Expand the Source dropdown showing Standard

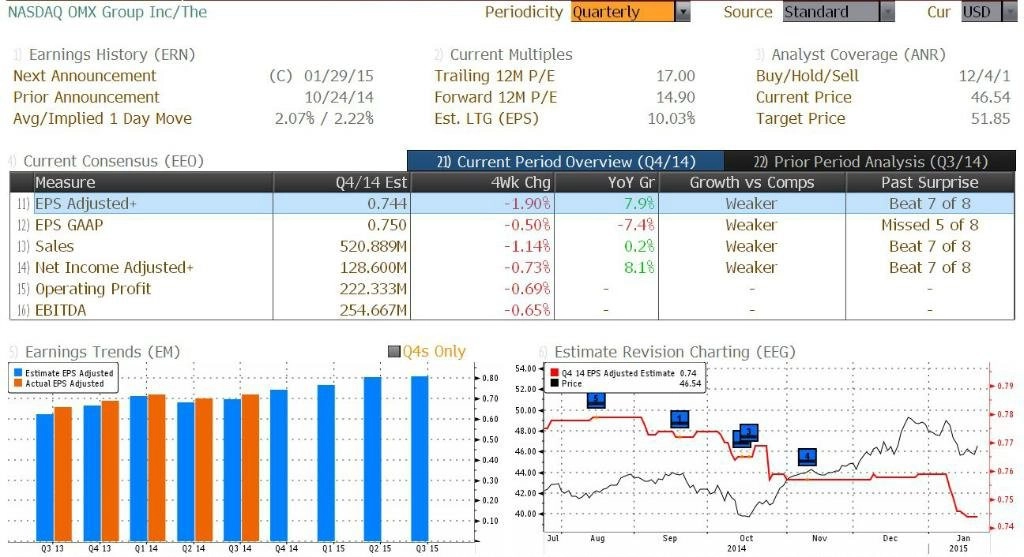pos(887,12)
